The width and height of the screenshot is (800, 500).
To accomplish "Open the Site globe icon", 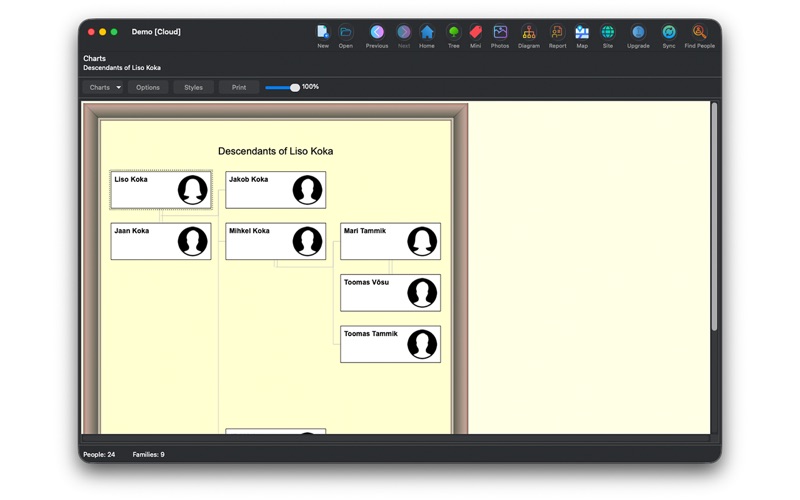I will pos(607,32).
